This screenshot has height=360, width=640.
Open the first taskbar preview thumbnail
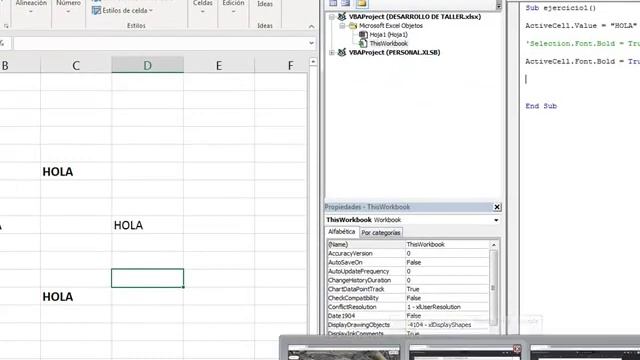[343, 352]
